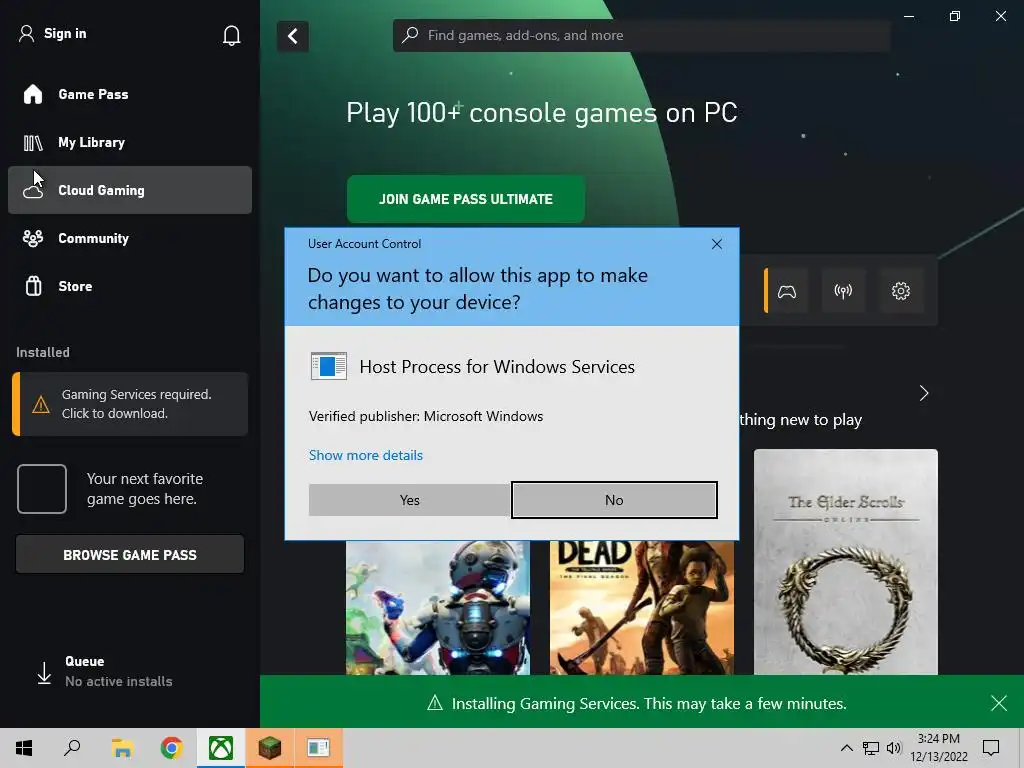This screenshot has width=1024, height=768.
Task: Click Browse Game Pass button
Action: click(130, 554)
